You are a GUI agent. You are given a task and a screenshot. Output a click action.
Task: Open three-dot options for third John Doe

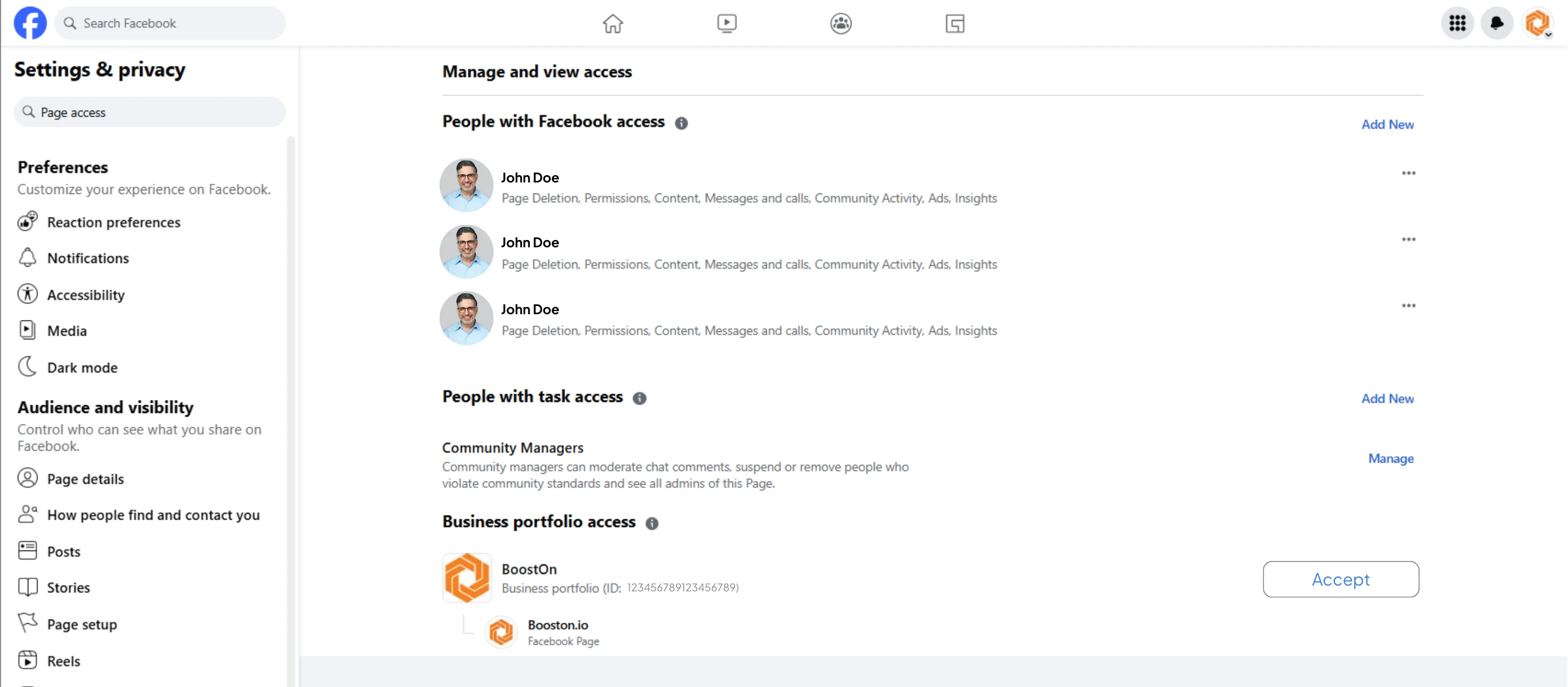coord(1408,305)
